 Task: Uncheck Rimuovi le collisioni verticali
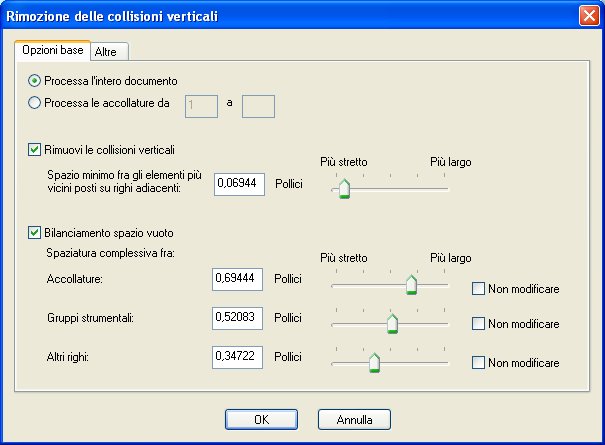(35, 150)
